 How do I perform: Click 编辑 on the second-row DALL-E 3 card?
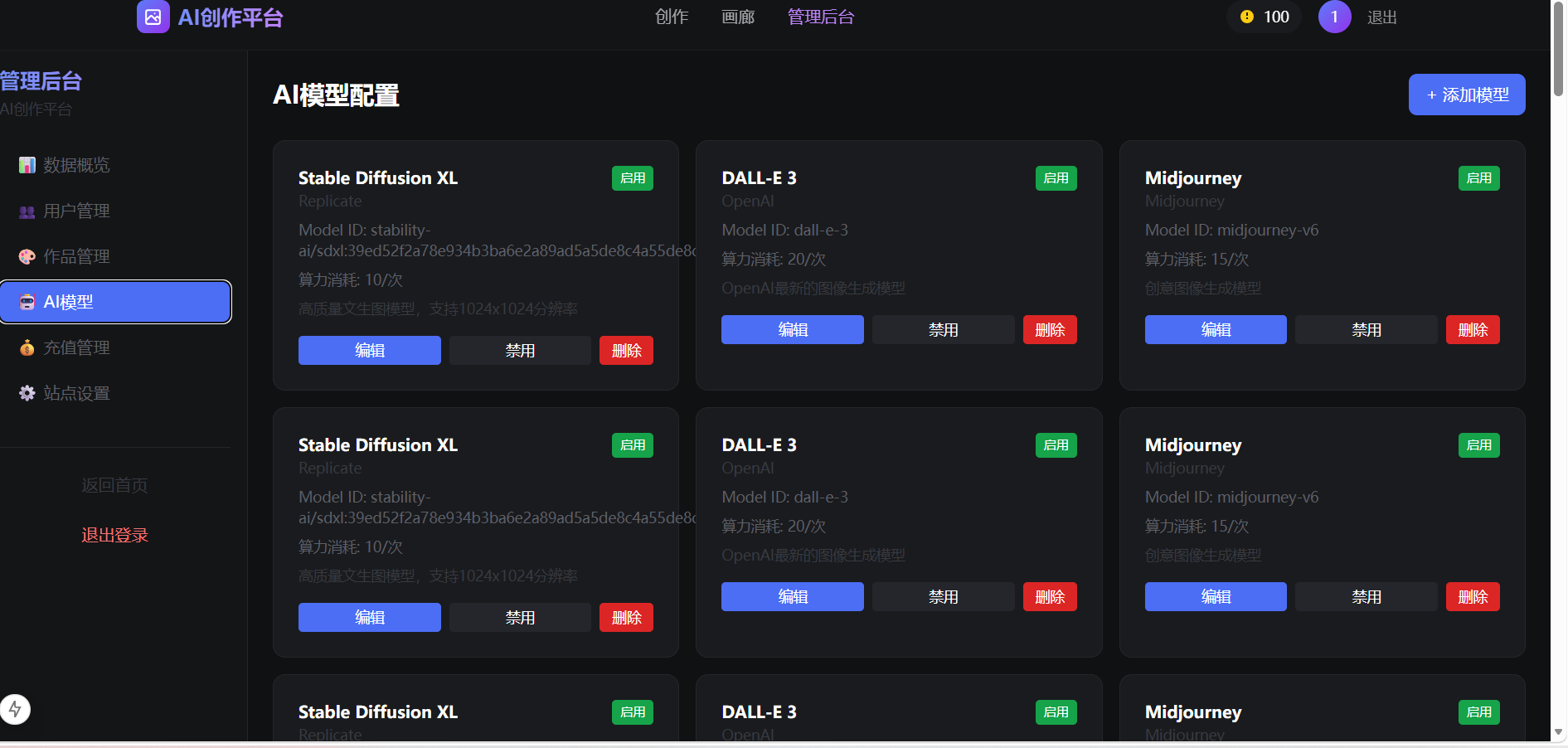793,596
